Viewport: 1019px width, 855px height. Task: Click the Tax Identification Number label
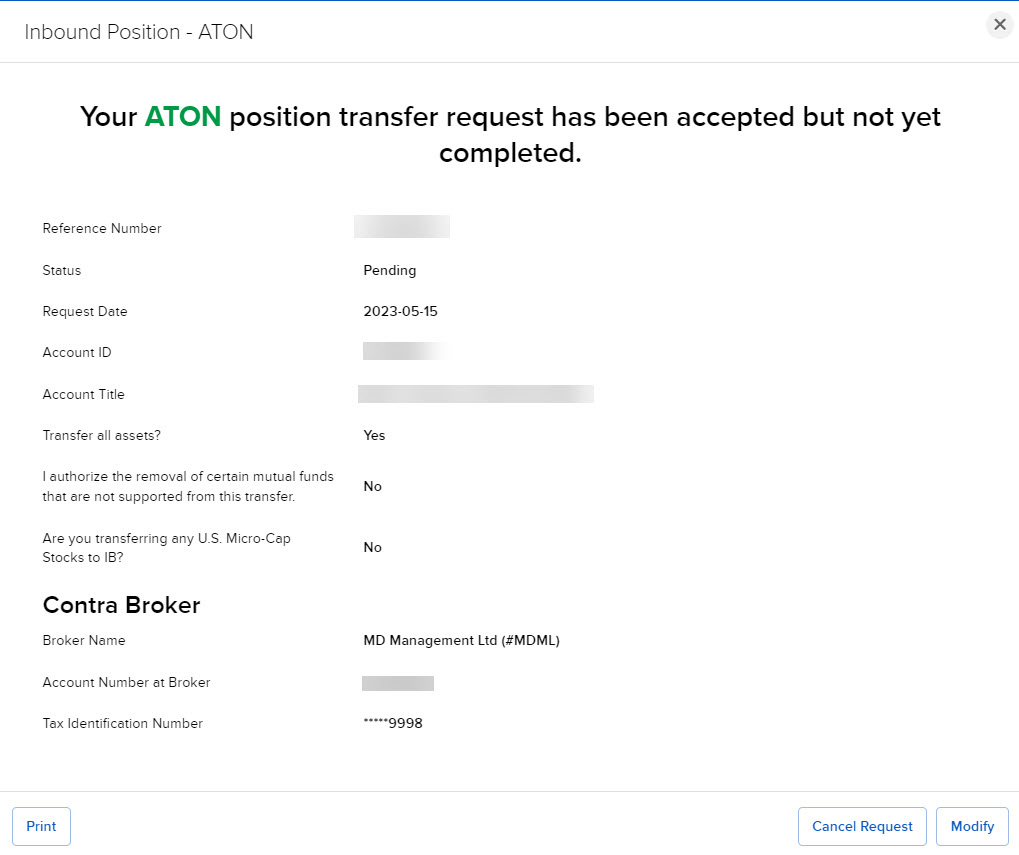pyautogui.click(x=122, y=723)
